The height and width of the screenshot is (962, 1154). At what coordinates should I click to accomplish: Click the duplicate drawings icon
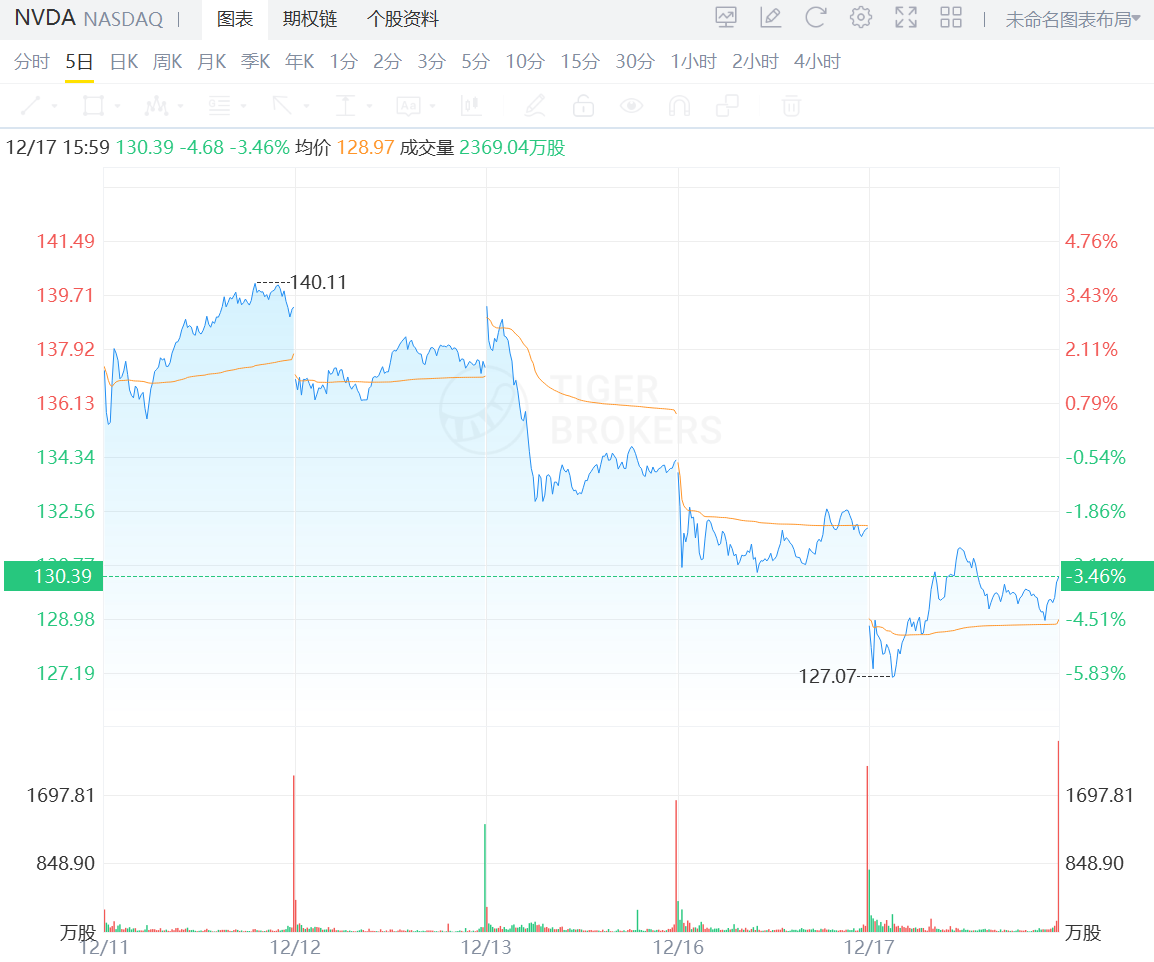click(x=727, y=106)
